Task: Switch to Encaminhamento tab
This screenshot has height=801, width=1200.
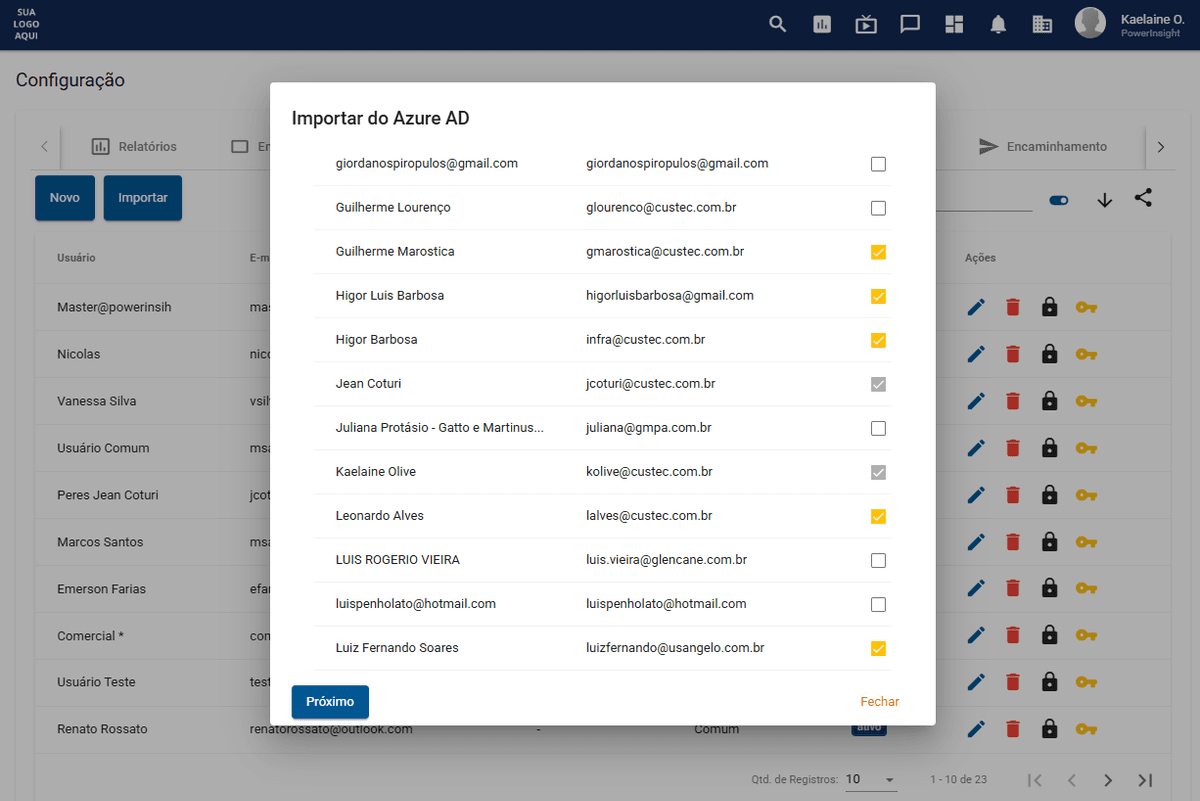Action: tap(1043, 146)
